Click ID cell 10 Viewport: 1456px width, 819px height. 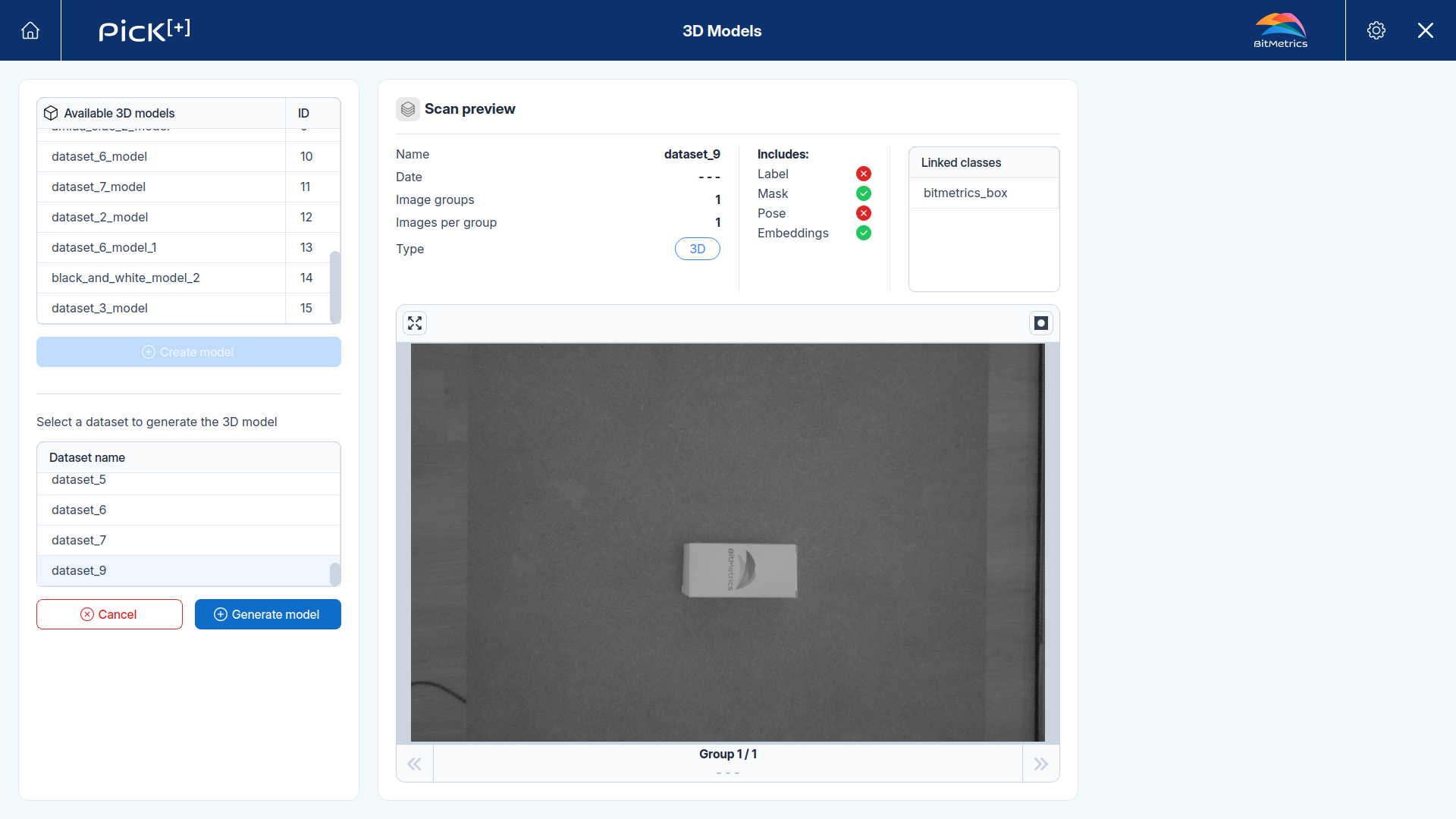tap(306, 156)
